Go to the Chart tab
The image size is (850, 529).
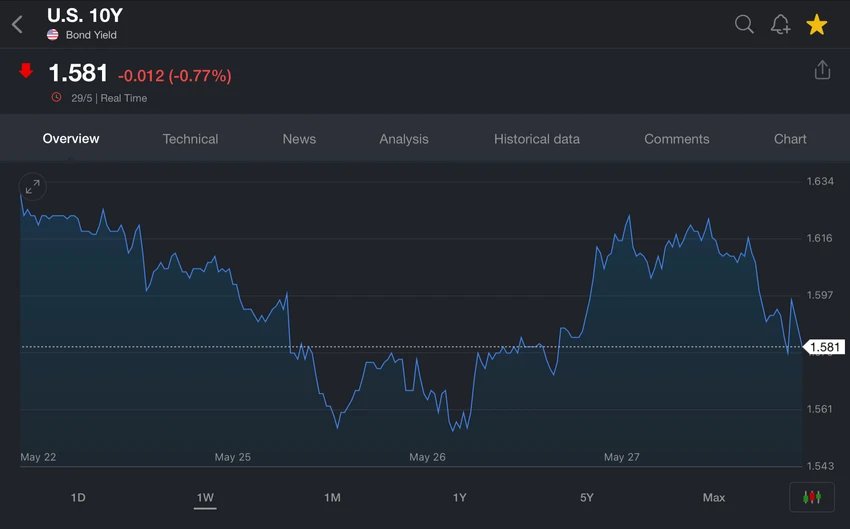tap(790, 139)
